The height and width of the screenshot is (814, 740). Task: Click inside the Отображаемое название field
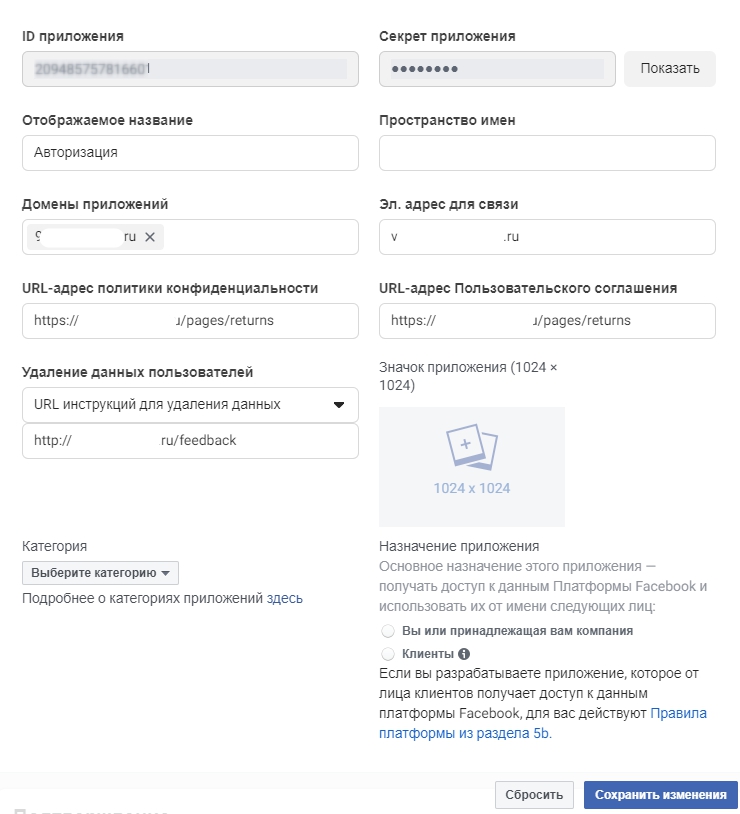190,152
